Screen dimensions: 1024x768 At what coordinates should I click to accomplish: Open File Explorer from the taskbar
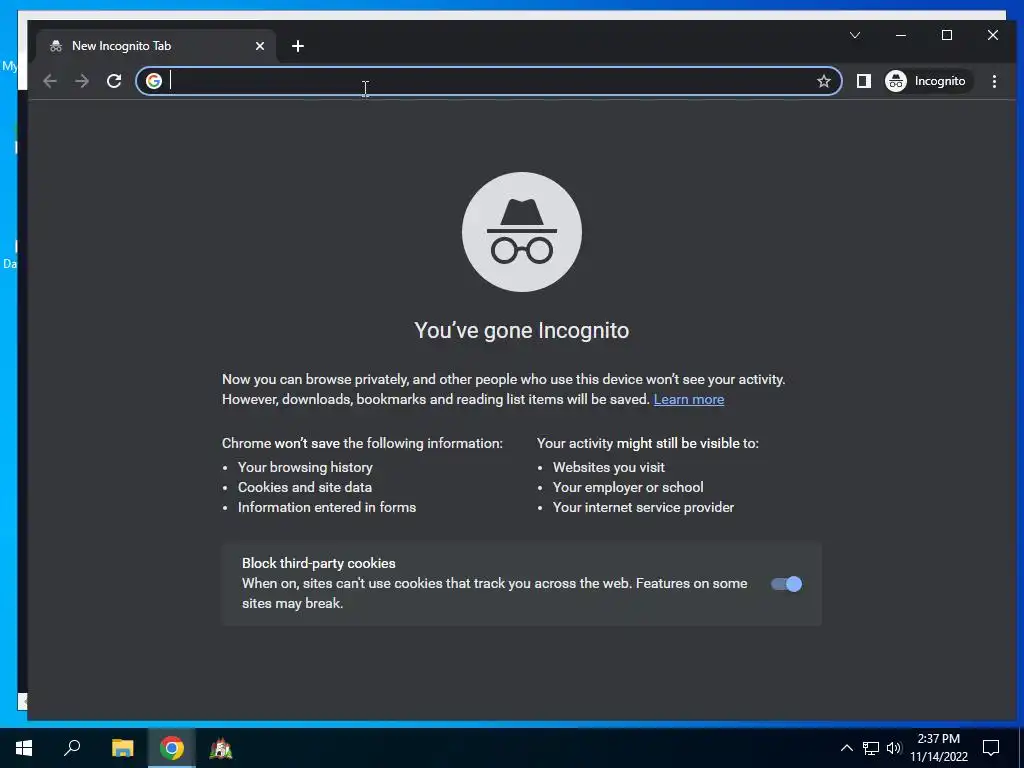tap(122, 748)
